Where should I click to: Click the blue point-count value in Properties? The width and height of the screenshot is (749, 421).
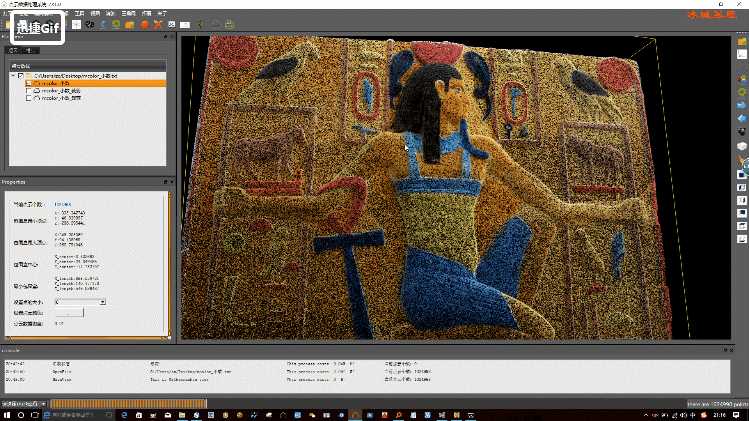pyautogui.click(x=63, y=205)
